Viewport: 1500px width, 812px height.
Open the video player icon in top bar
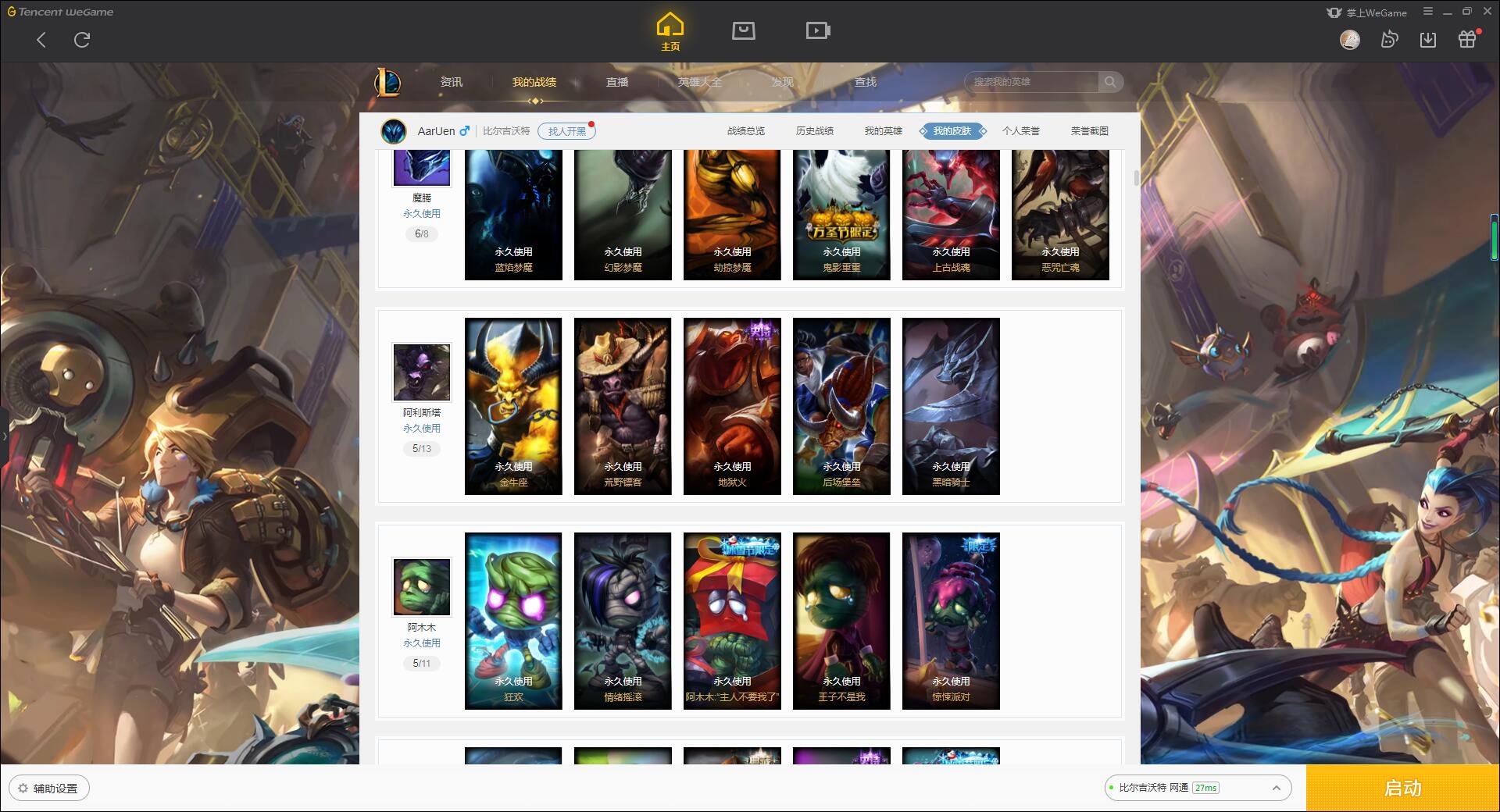tap(818, 30)
